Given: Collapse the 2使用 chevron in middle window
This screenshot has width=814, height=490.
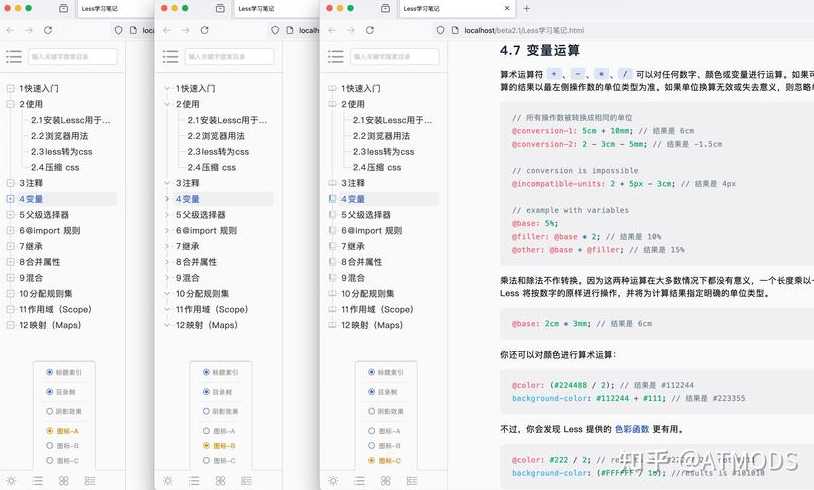Looking at the screenshot, I should pyautogui.click(x=167, y=104).
